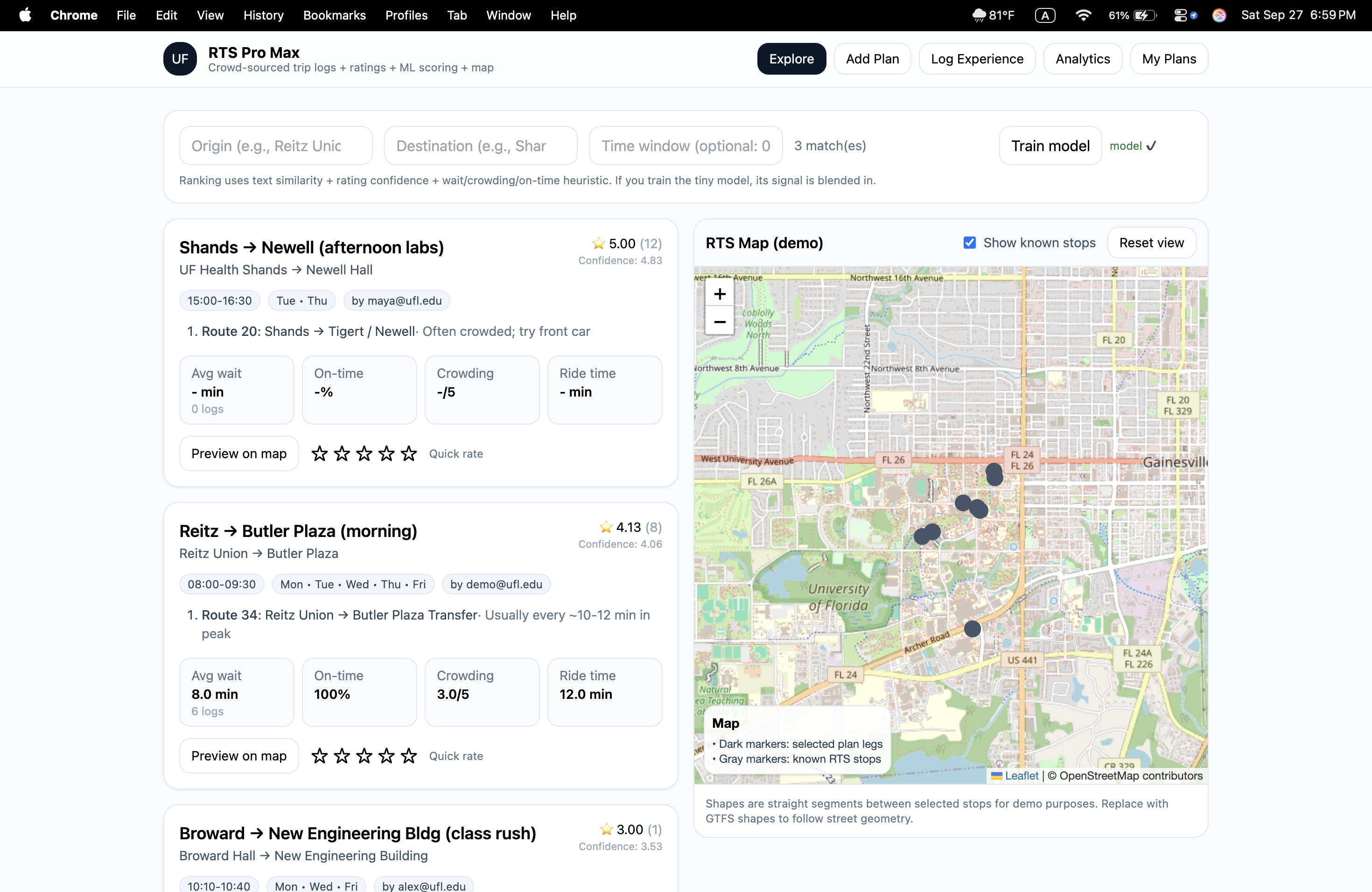This screenshot has height=892, width=1372.
Task: Zoom out on the RTS map
Action: [x=720, y=321]
